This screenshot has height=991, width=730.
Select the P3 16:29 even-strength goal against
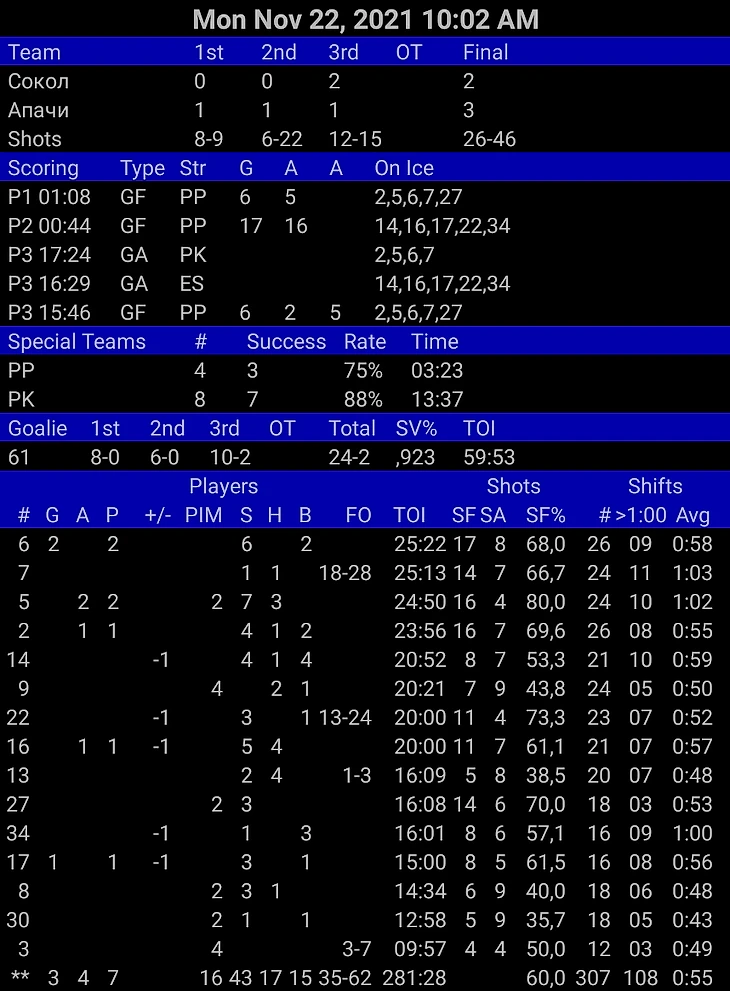pos(365,284)
